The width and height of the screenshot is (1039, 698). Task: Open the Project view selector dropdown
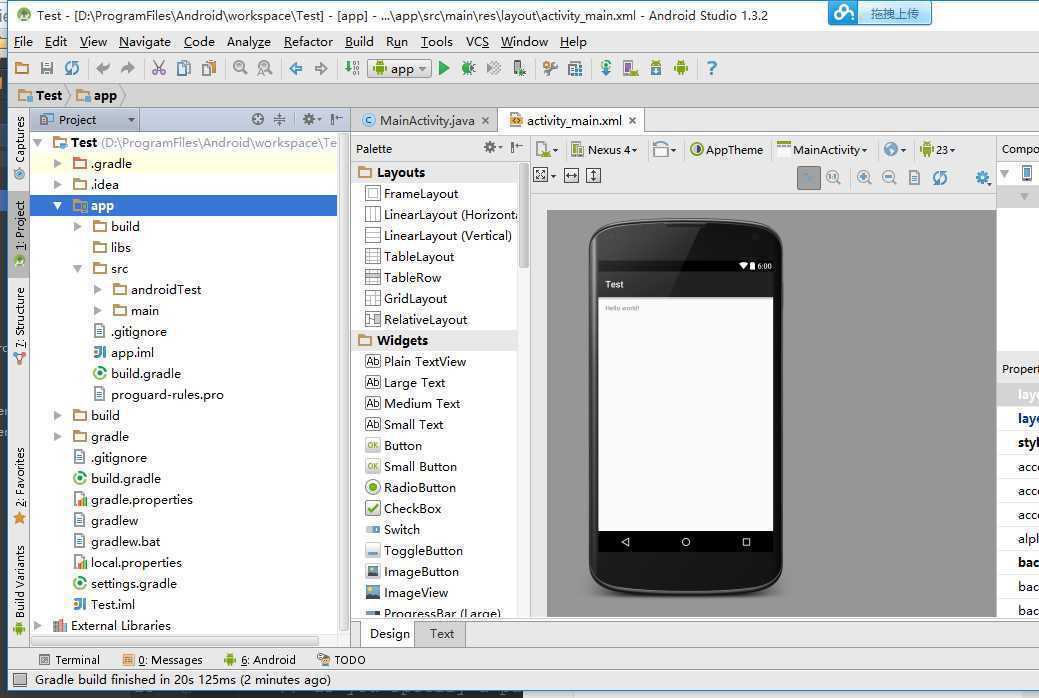[87, 119]
